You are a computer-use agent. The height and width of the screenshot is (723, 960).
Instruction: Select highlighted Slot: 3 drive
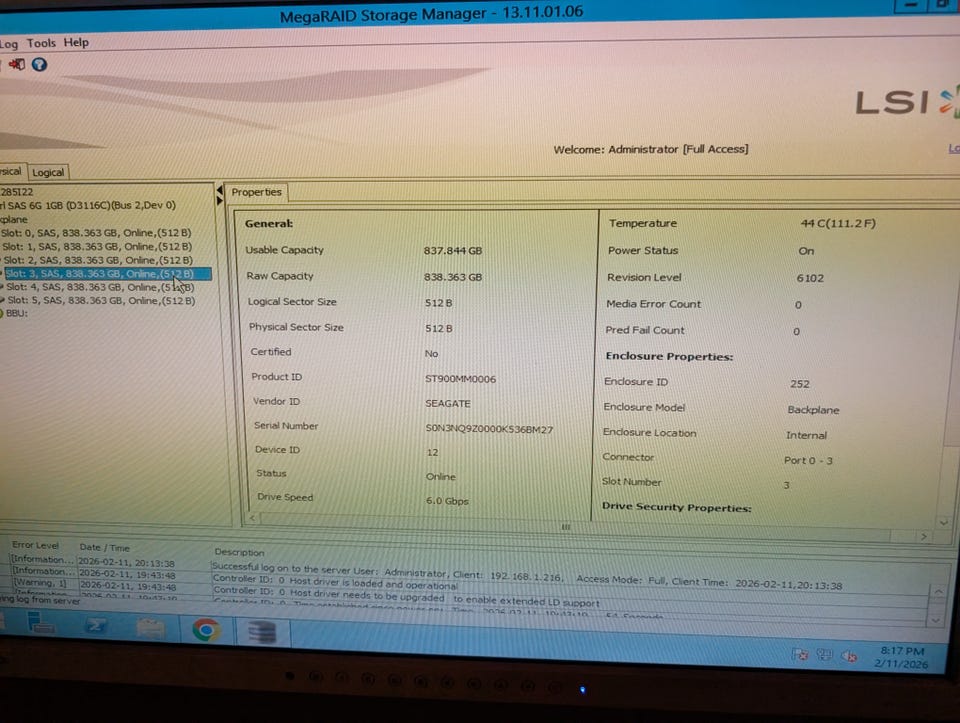pyautogui.click(x=108, y=274)
